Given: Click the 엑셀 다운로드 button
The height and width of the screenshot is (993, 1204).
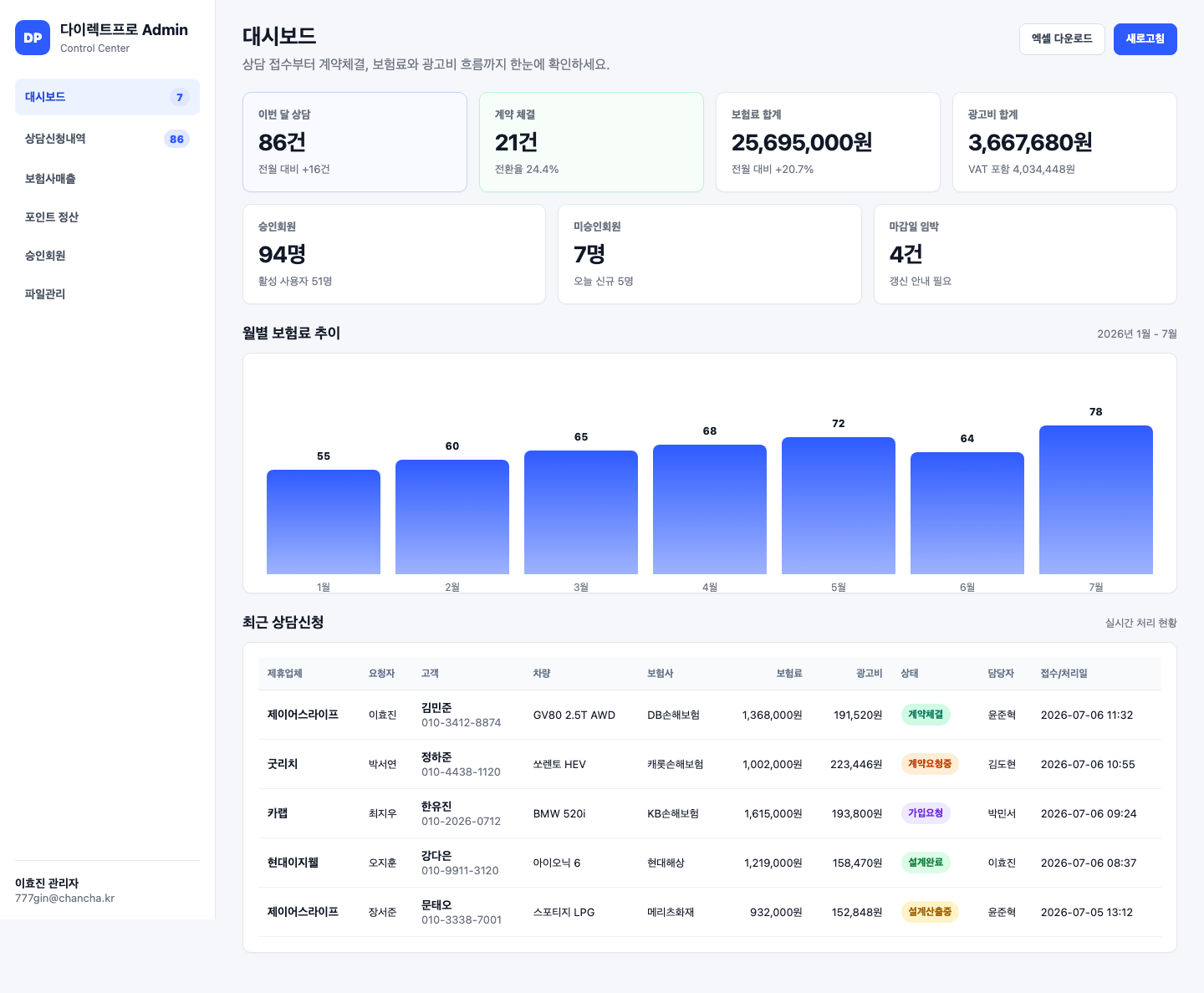Looking at the screenshot, I should point(1062,39).
